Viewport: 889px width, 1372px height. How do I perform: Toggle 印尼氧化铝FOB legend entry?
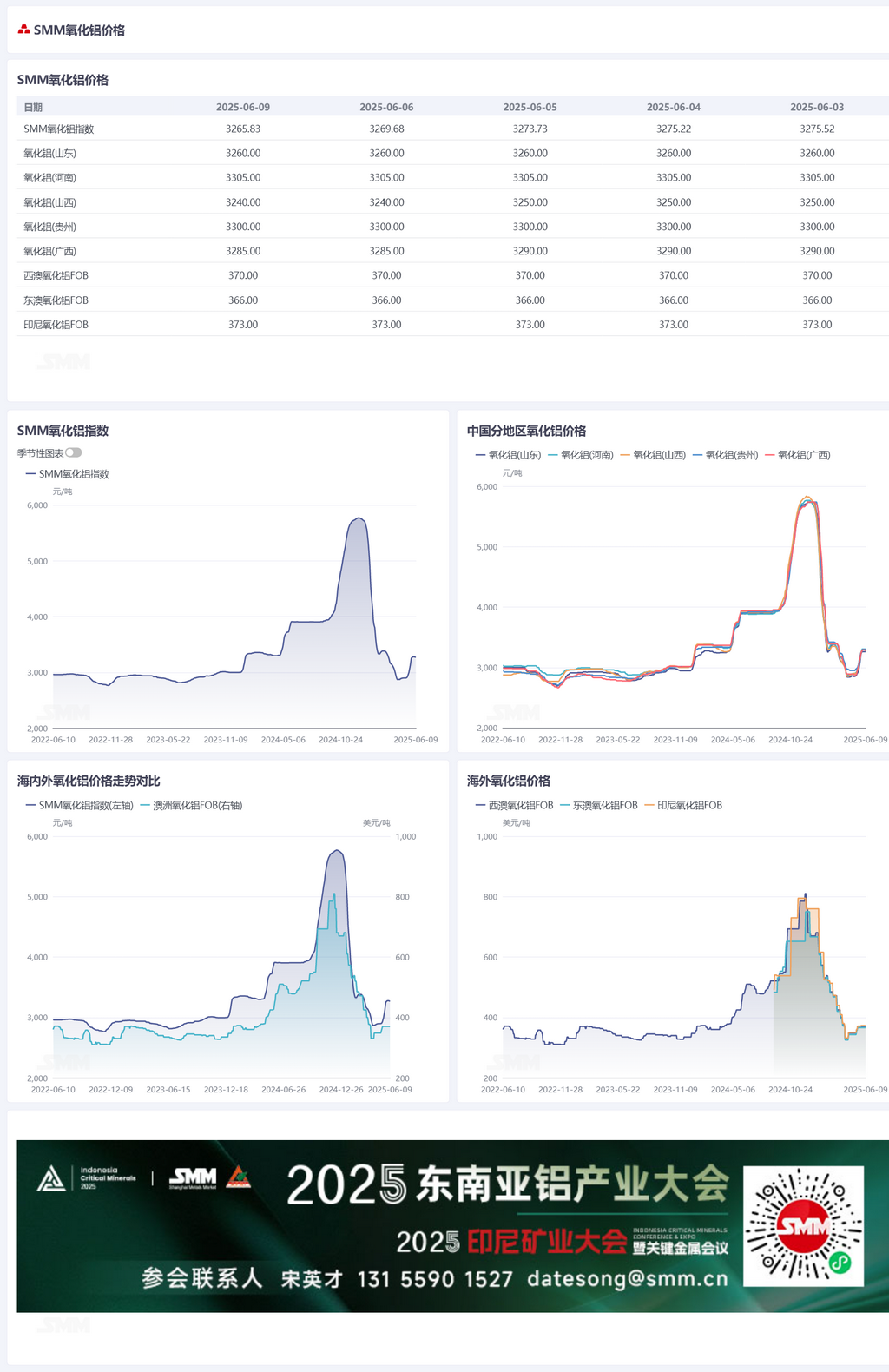click(x=683, y=806)
